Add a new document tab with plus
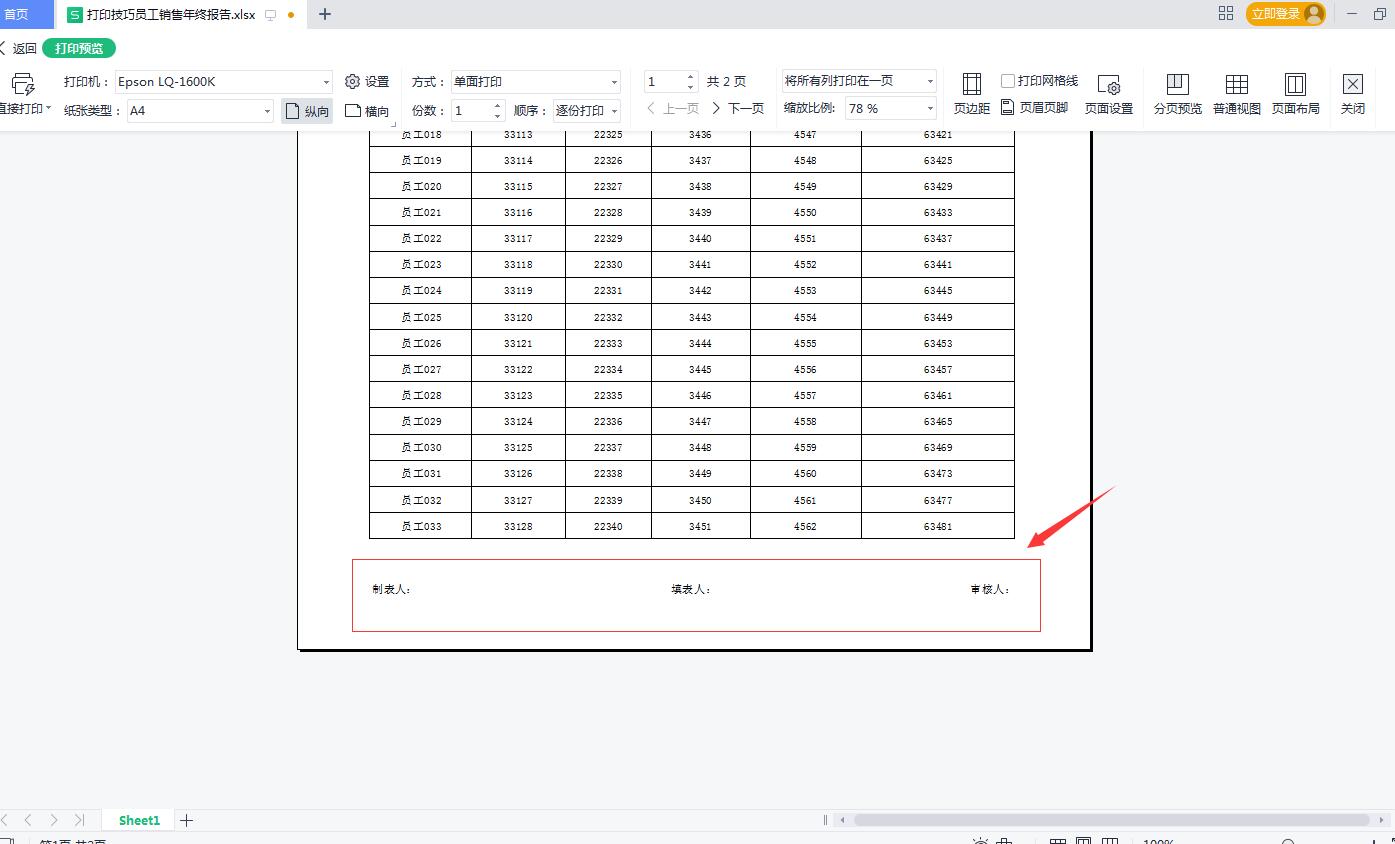1395x844 pixels. point(324,14)
